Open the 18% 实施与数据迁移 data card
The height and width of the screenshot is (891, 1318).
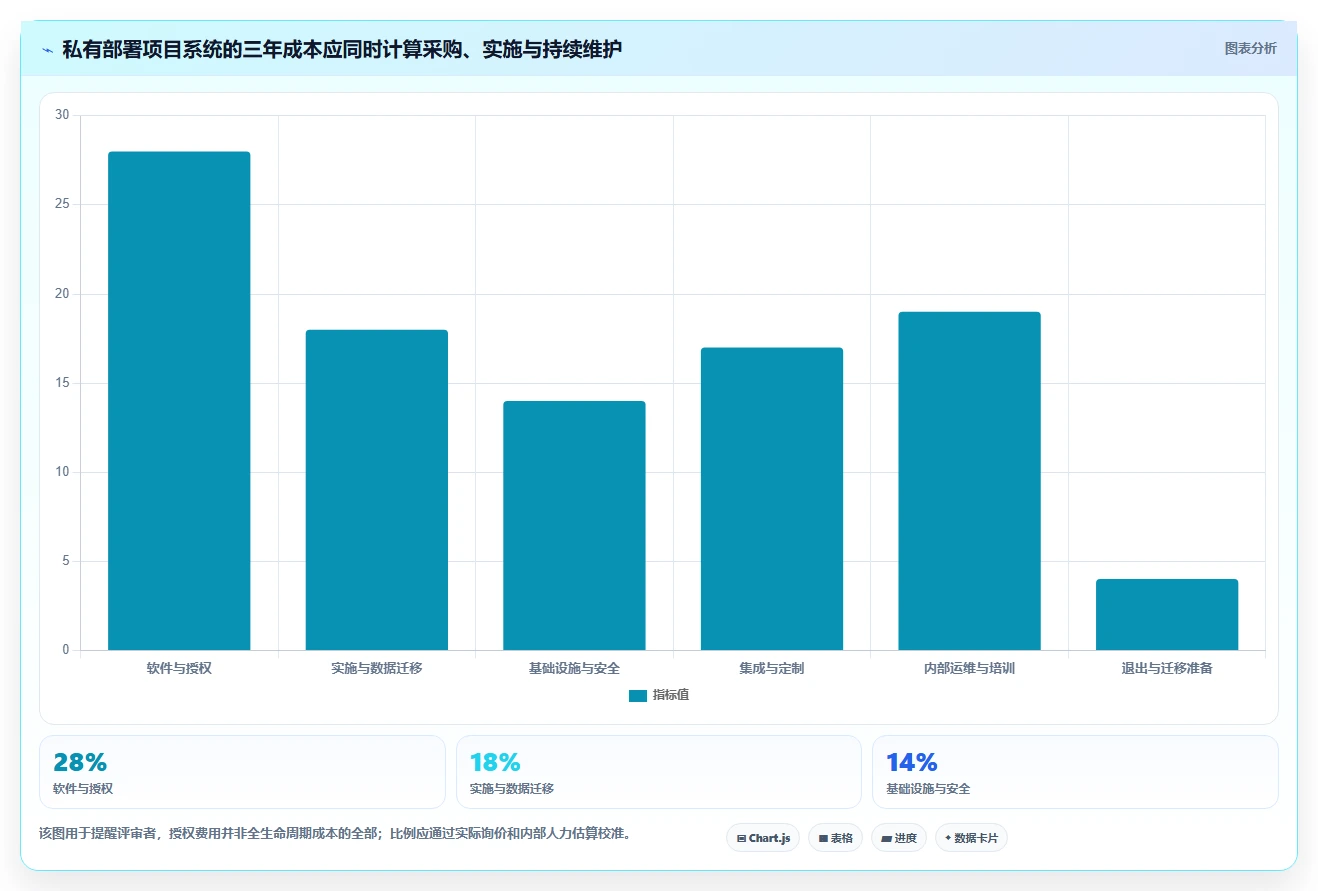658,772
